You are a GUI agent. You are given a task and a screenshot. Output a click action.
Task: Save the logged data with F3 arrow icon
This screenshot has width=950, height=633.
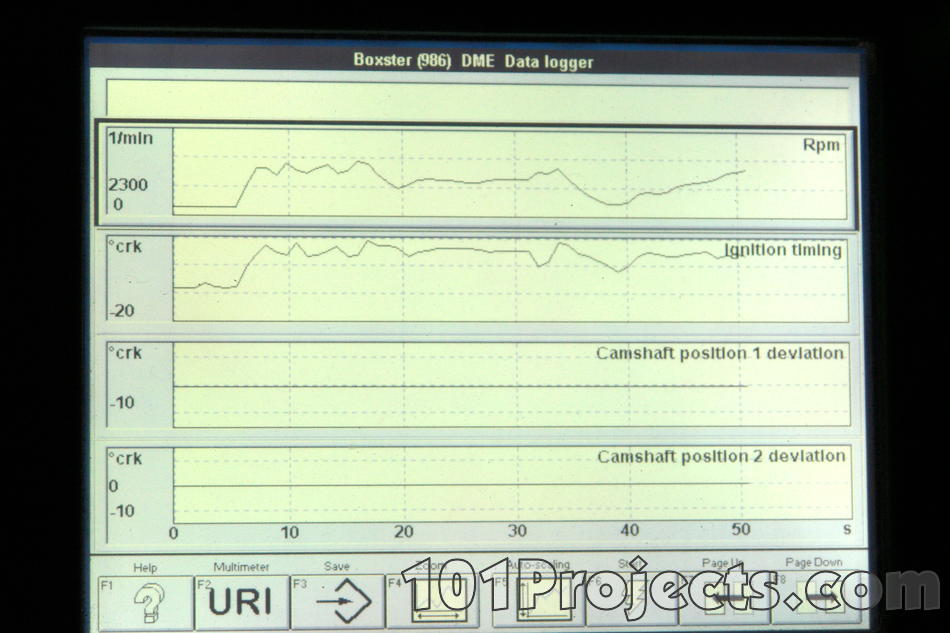[x=337, y=601]
